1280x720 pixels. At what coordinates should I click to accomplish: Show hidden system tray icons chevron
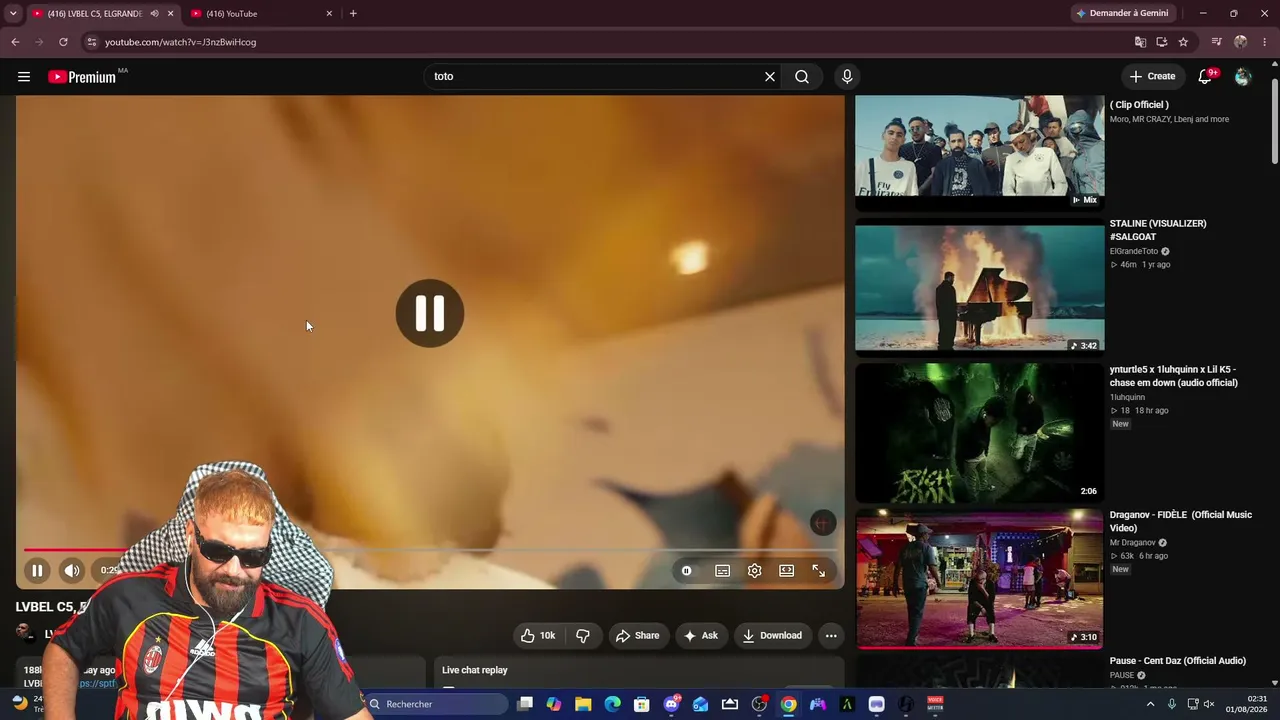(x=1150, y=704)
